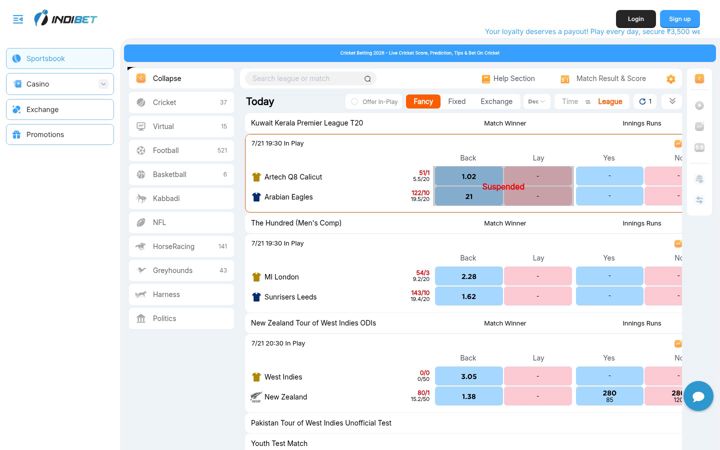Click the search magnifier icon
Image resolution: width=720 pixels, height=450 pixels.
(367, 79)
